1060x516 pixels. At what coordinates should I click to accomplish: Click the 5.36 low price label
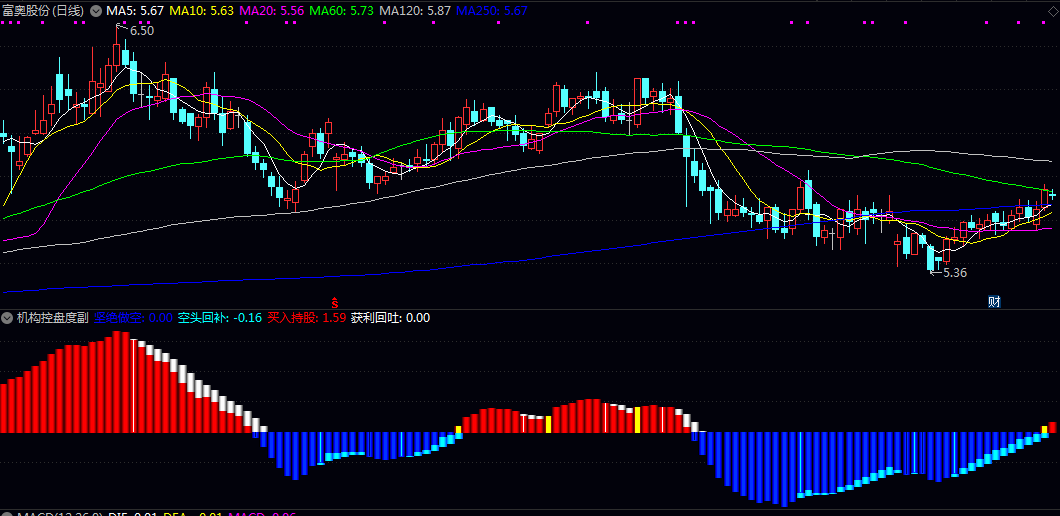click(x=955, y=273)
